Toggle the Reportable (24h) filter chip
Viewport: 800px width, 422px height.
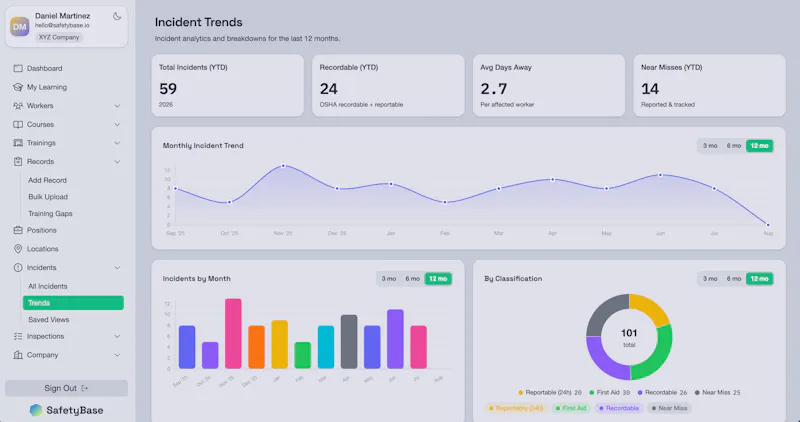click(x=516, y=408)
